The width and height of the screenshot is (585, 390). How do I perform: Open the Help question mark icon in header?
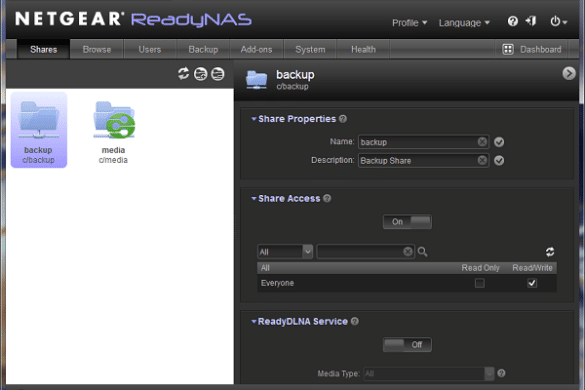tap(513, 21)
